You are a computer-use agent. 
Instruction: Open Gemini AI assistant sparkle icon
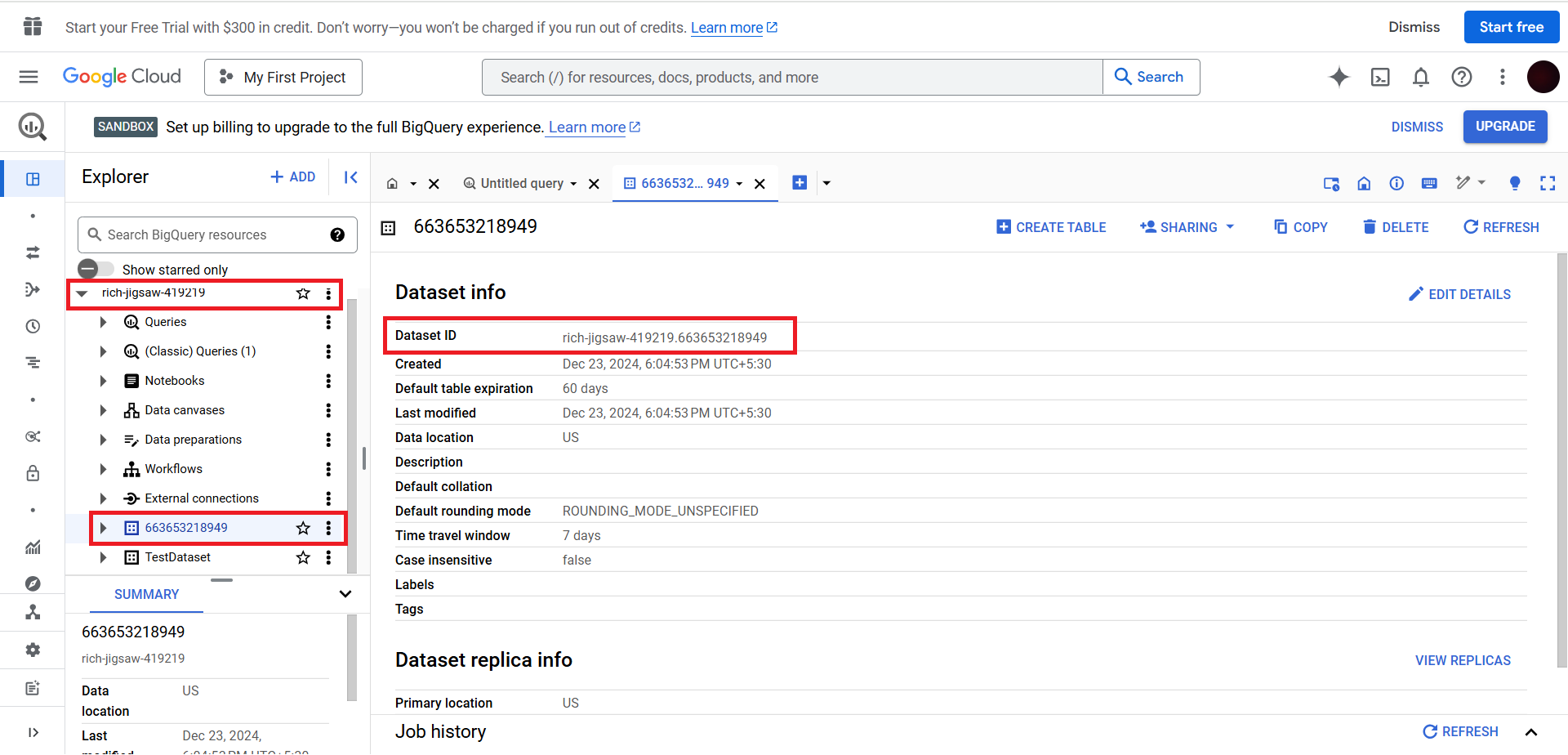1339,77
